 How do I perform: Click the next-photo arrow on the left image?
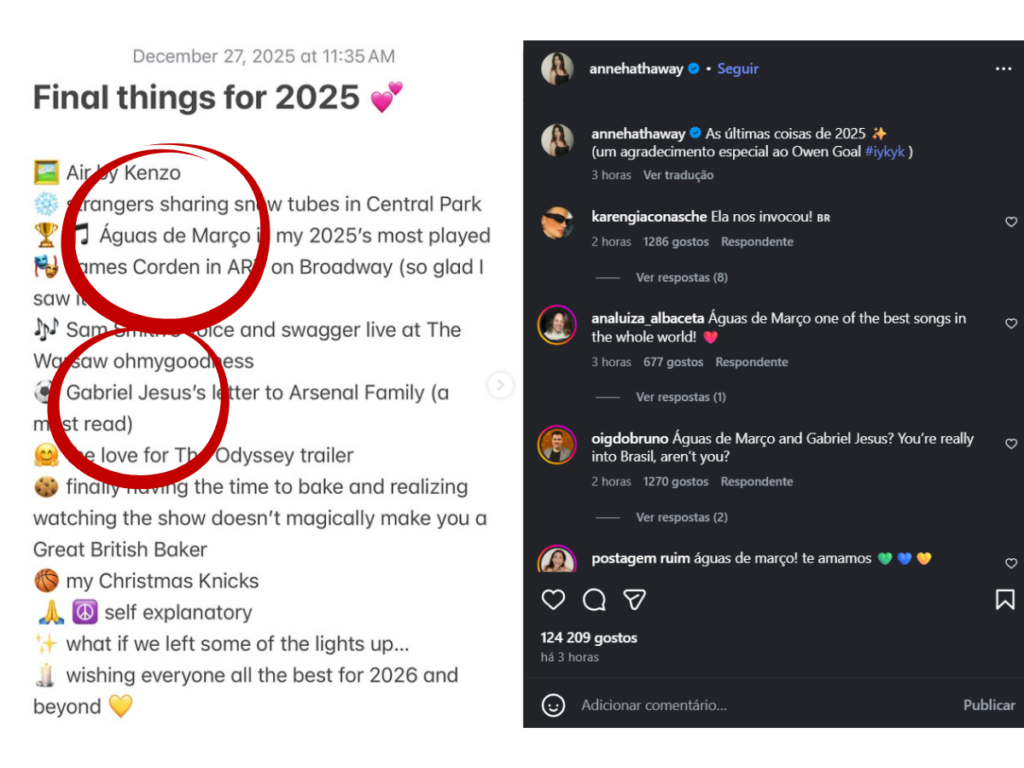tap(500, 384)
